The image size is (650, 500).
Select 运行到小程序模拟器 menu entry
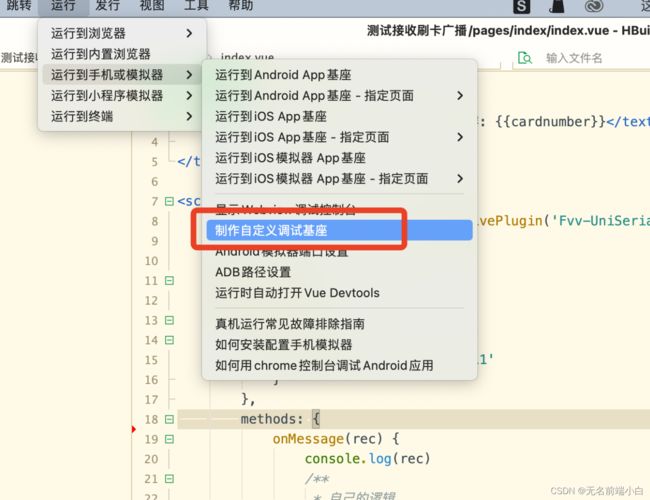122,95
